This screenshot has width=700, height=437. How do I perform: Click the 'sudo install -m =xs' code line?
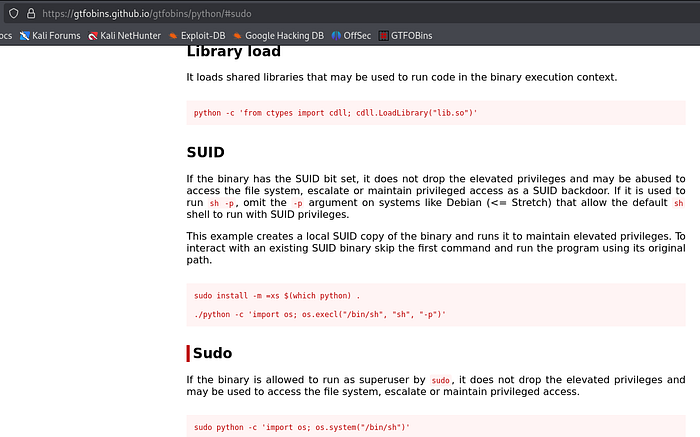coord(277,295)
